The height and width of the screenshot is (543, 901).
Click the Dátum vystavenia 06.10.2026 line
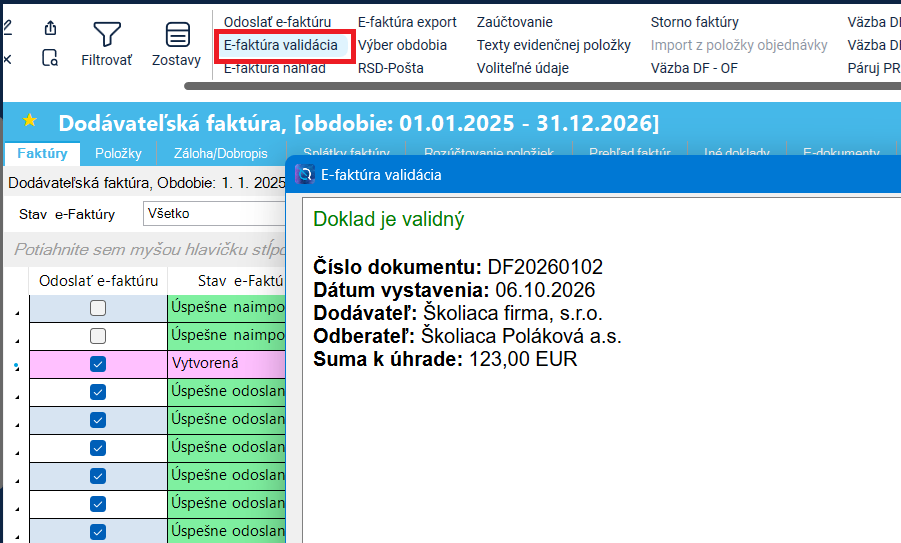(x=454, y=290)
